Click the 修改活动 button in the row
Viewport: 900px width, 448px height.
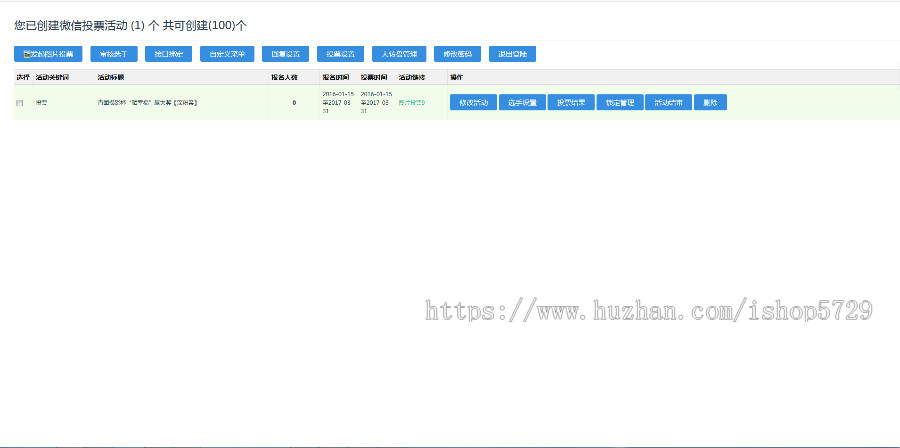474,103
